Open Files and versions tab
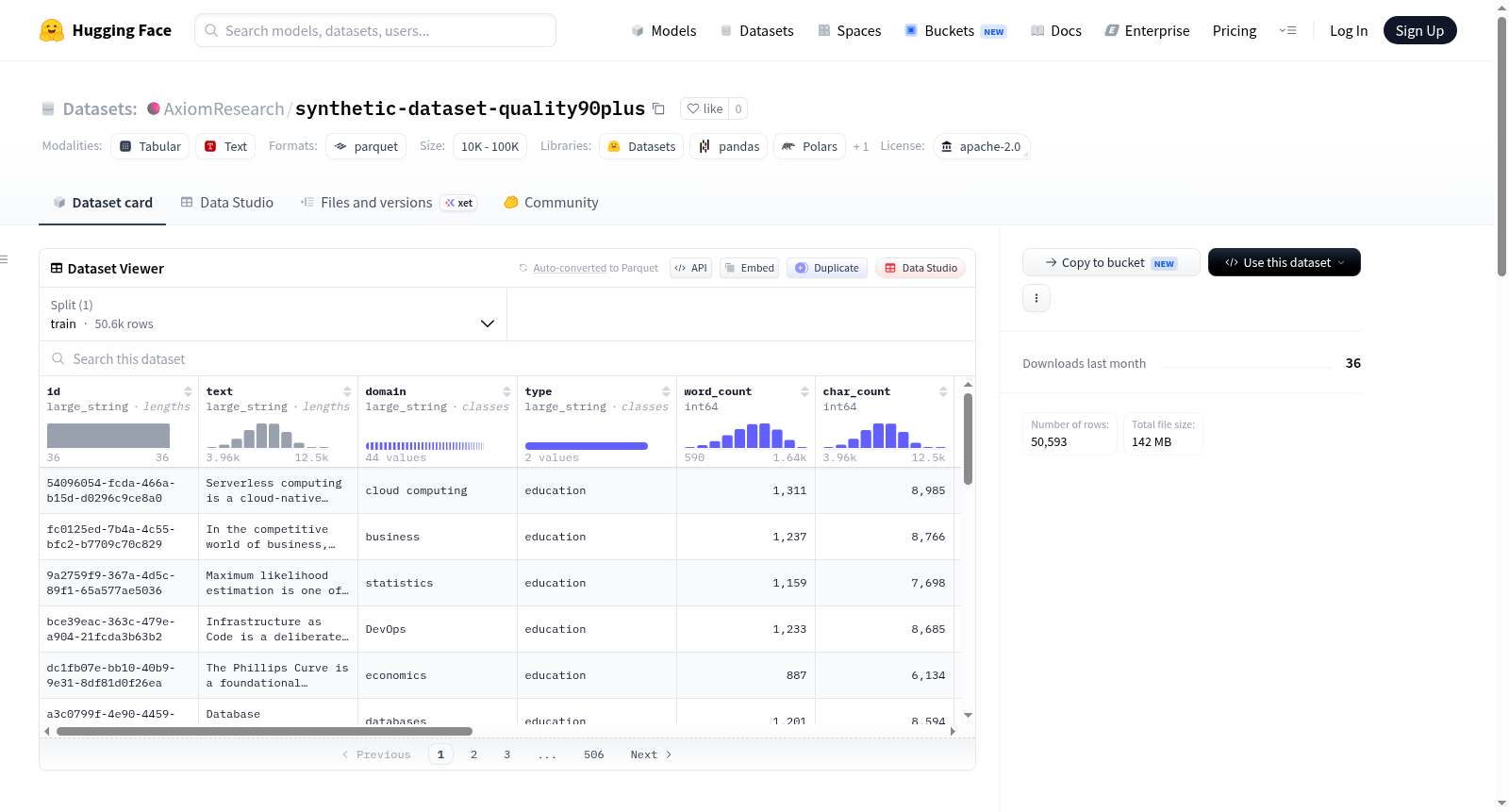 (389, 203)
